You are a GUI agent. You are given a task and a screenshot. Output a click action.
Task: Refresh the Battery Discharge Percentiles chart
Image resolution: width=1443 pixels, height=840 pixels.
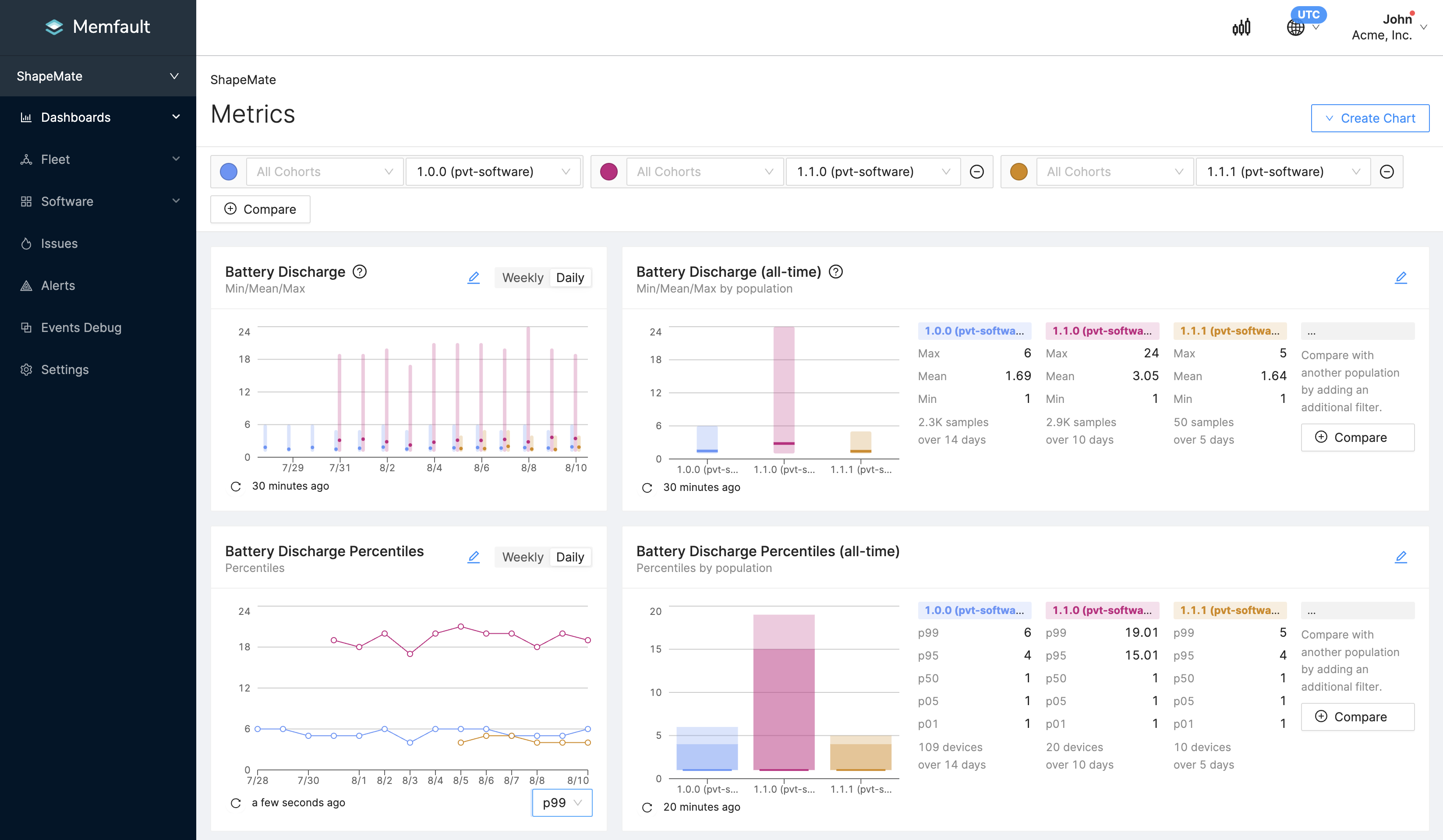point(235,803)
